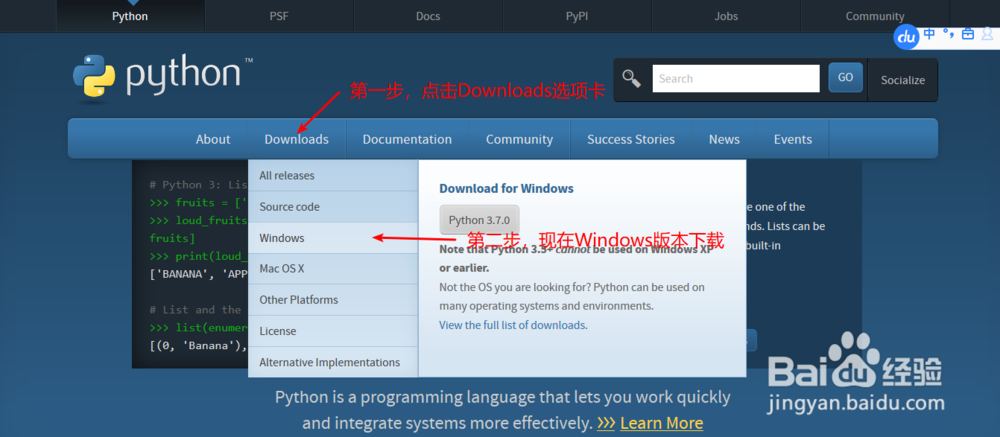Choose Source code from the submenu
The image size is (1000, 437).
(333, 207)
